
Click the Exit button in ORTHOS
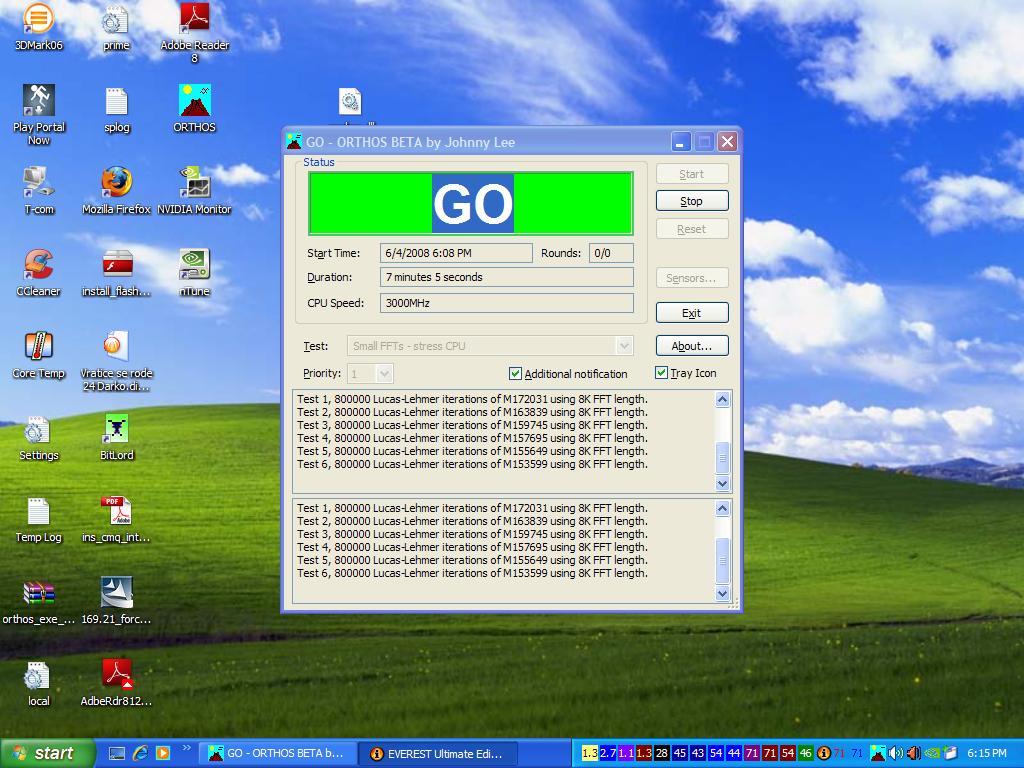692,313
